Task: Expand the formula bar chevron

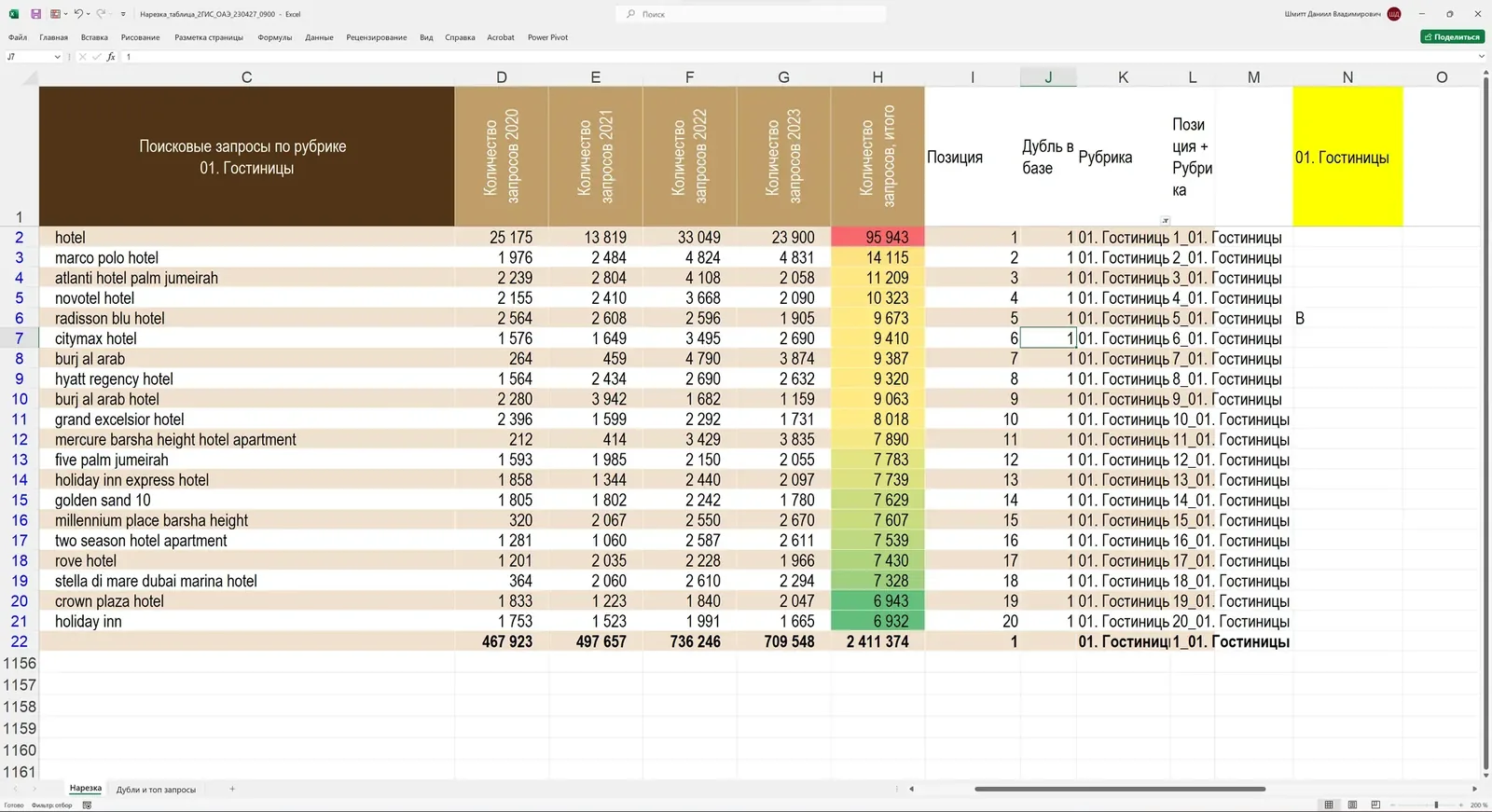Action: click(x=1482, y=57)
